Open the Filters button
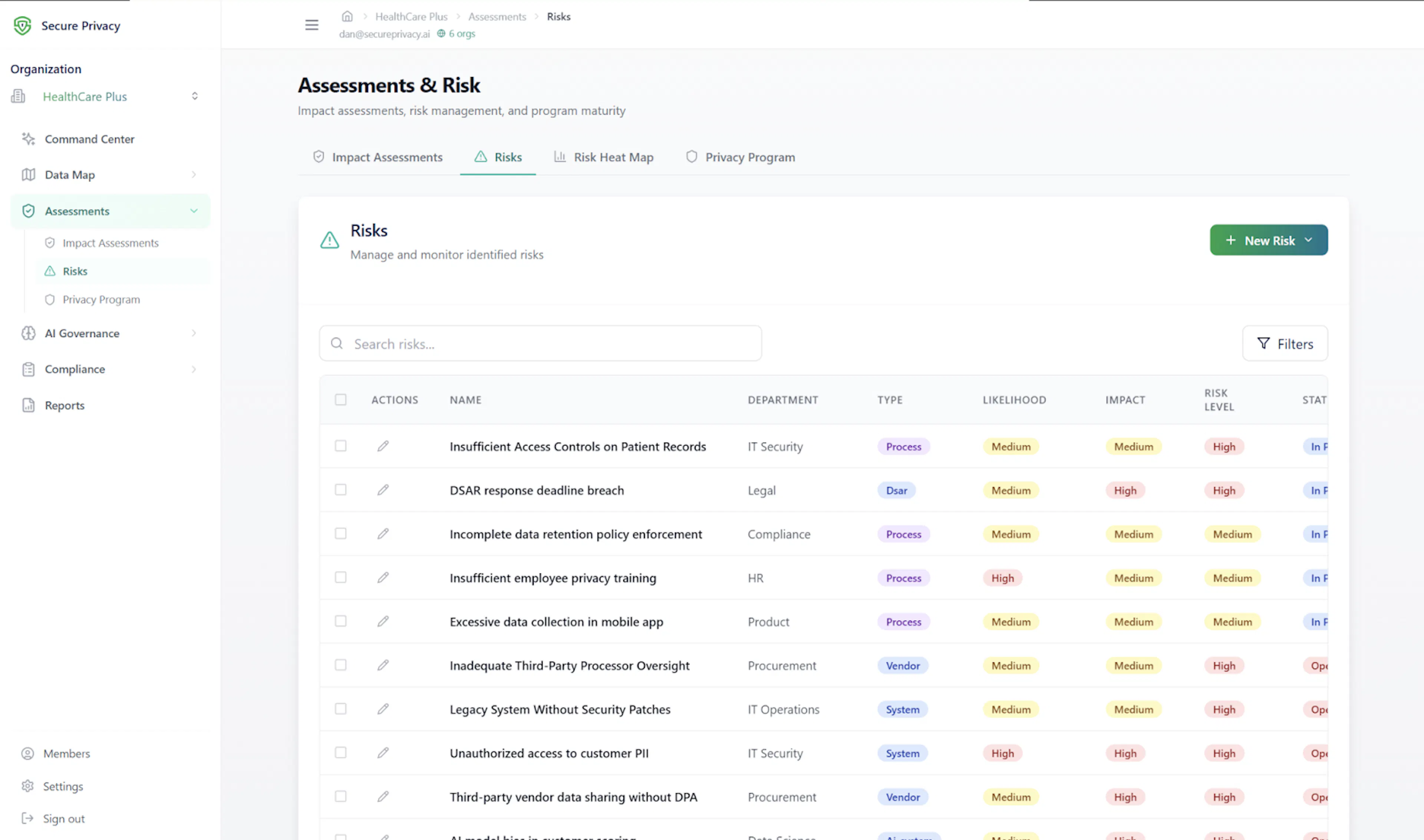1424x840 pixels. 1285,344
